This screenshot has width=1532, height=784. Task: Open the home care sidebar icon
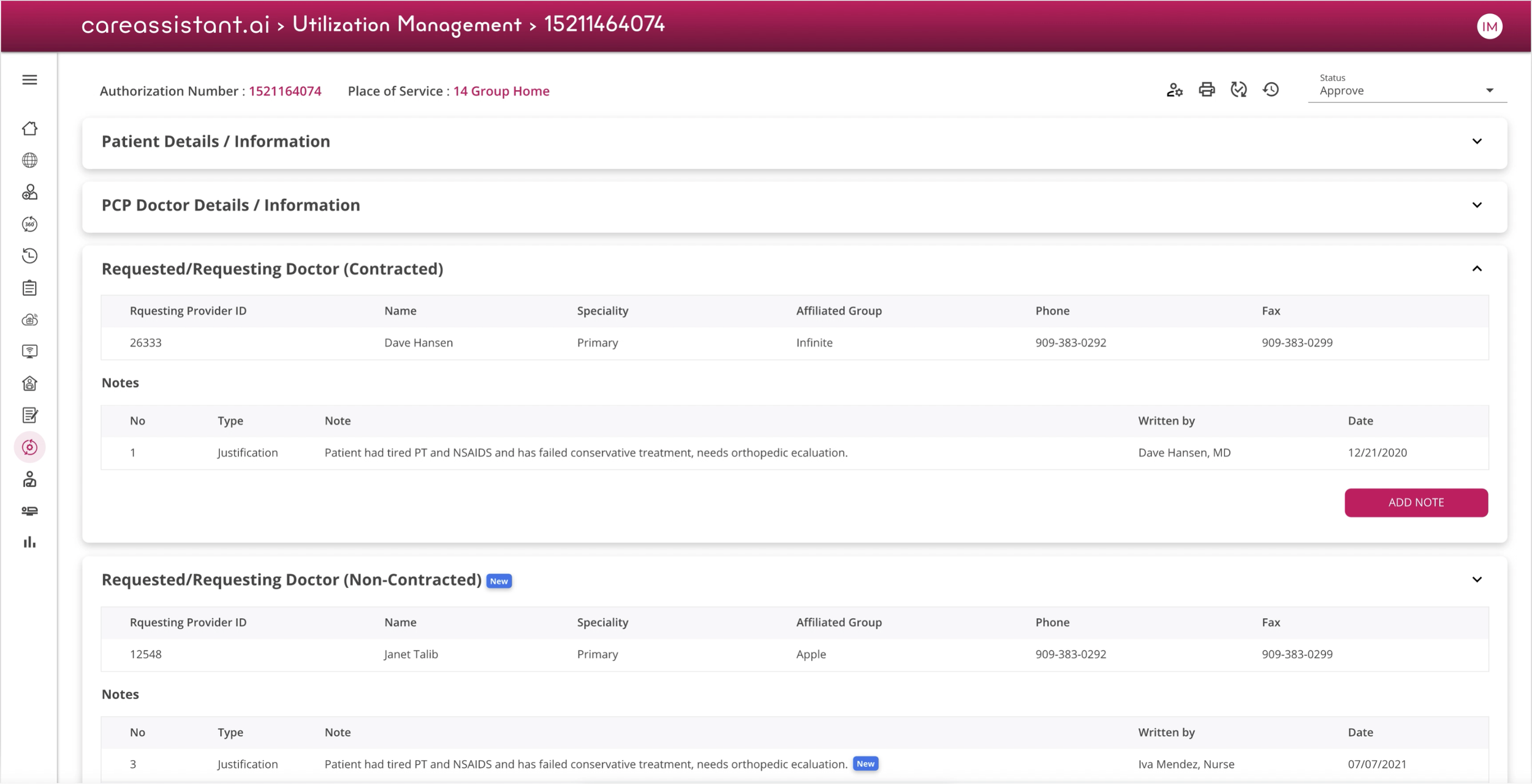[x=29, y=383]
